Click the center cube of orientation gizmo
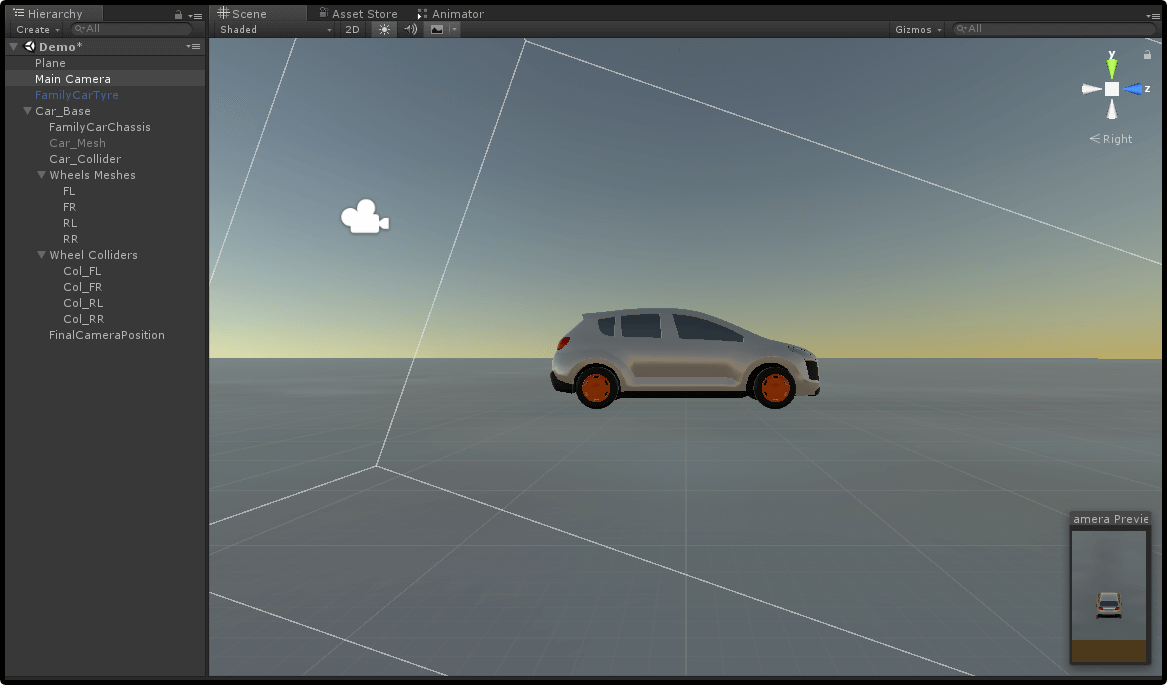 coord(1111,89)
